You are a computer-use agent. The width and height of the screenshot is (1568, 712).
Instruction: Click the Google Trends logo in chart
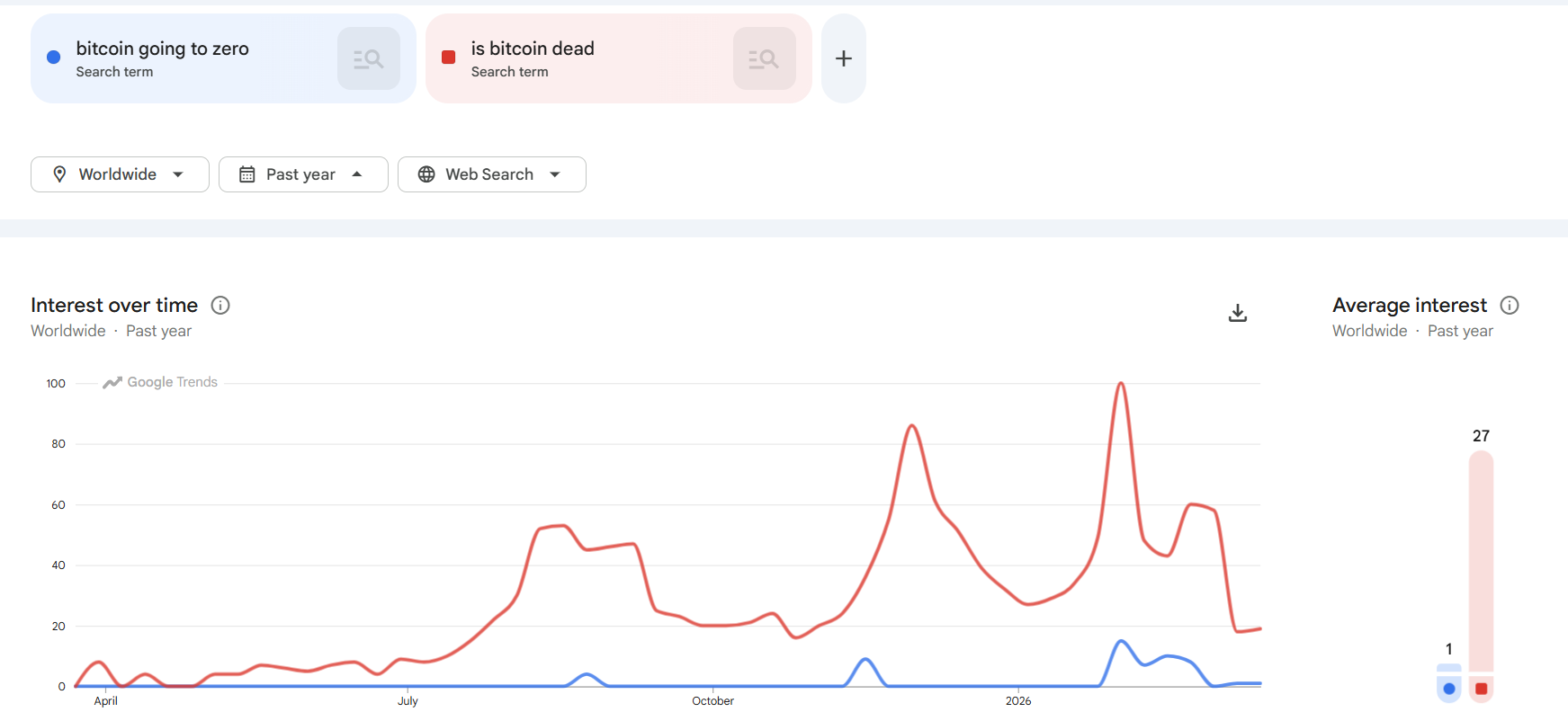tap(161, 382)
